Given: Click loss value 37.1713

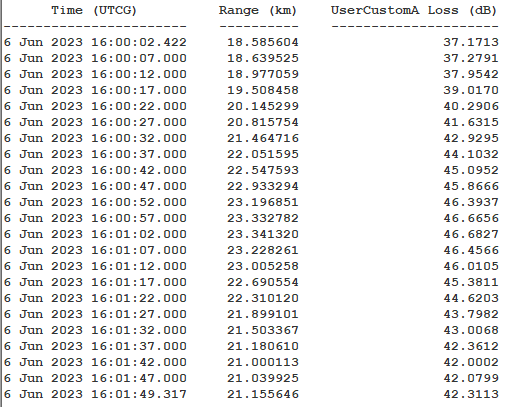Looking at the screenshot, I should coord(471,42).
